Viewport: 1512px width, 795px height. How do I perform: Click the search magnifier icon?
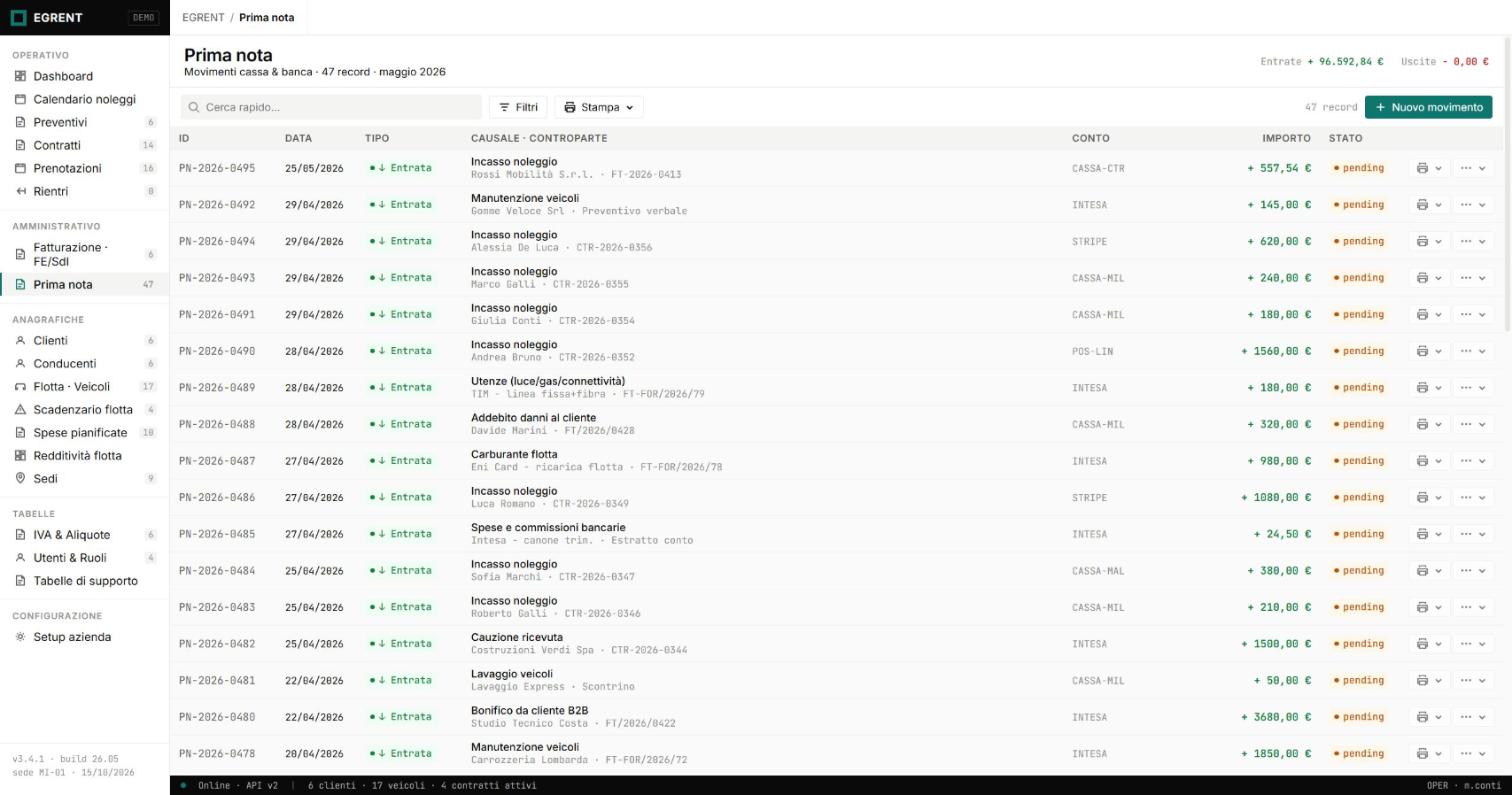[194, 107]
